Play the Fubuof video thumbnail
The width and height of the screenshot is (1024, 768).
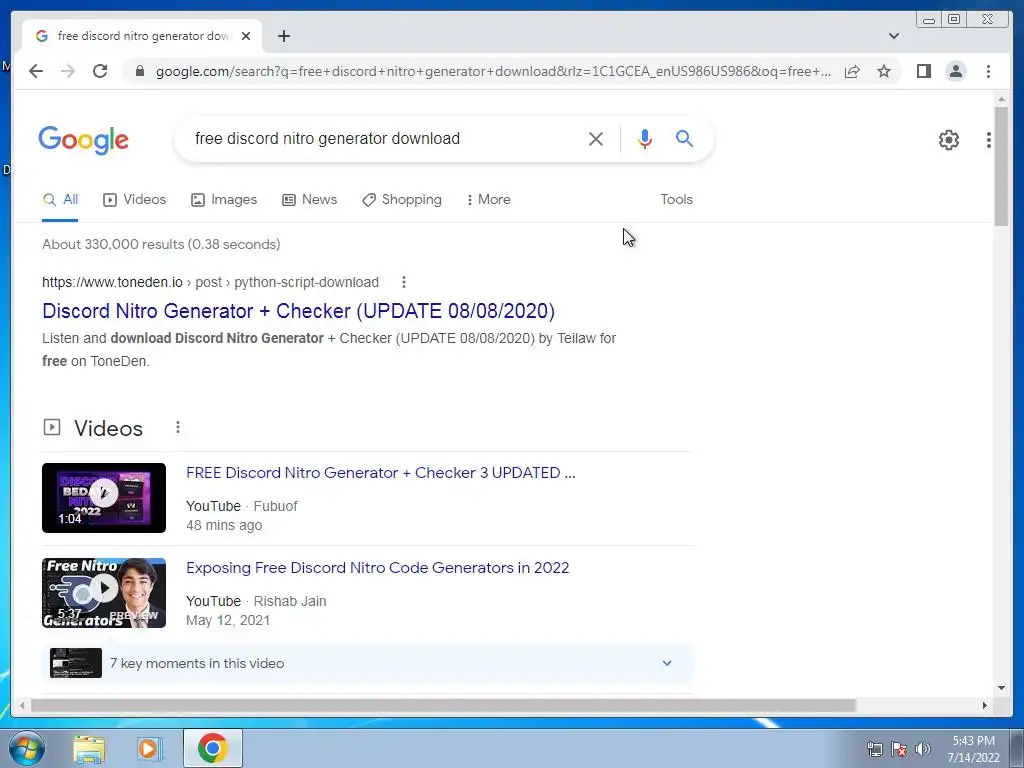pyautogui.click(x=104, y=498)
